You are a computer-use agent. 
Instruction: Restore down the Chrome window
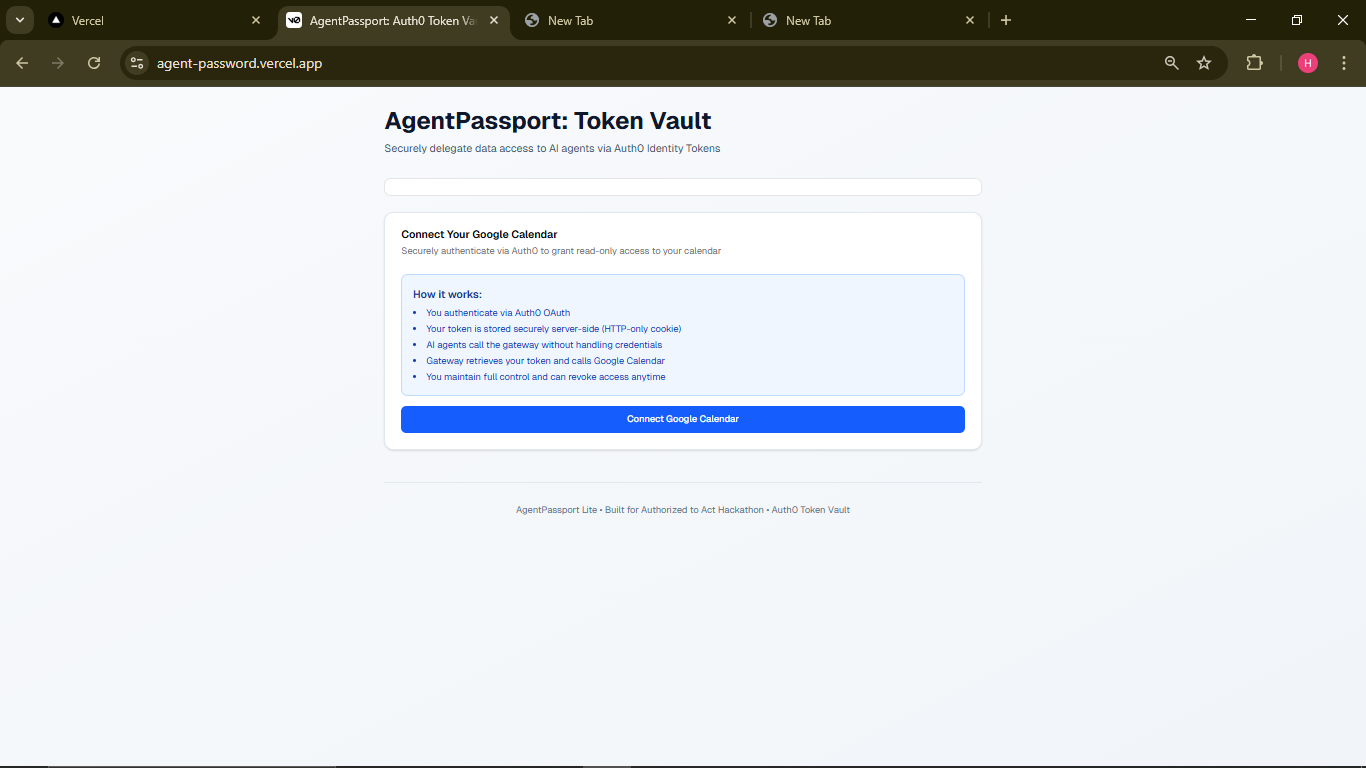point(1297,20)
